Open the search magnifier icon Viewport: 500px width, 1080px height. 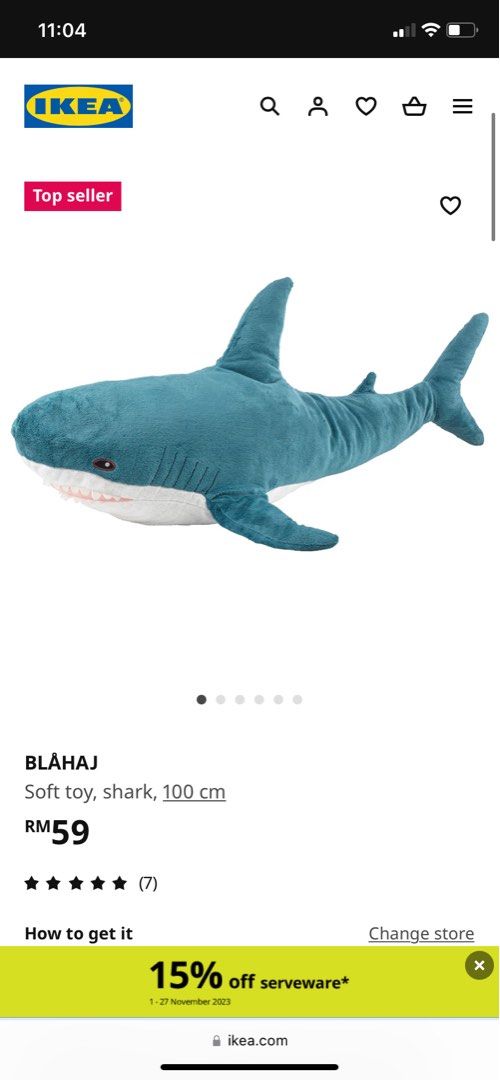coord(269,106)
